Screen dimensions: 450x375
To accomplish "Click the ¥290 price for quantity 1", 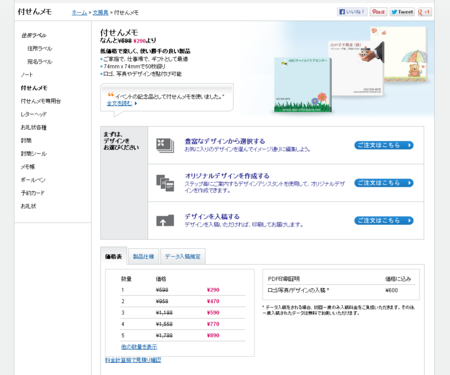I will [213, 290].
